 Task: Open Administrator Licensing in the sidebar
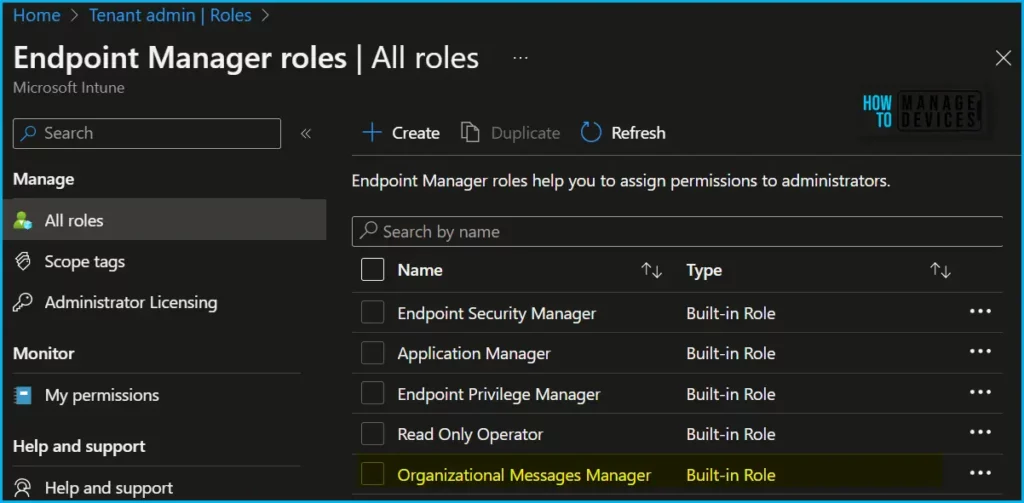pyautogui.click(x=131, y=303)
